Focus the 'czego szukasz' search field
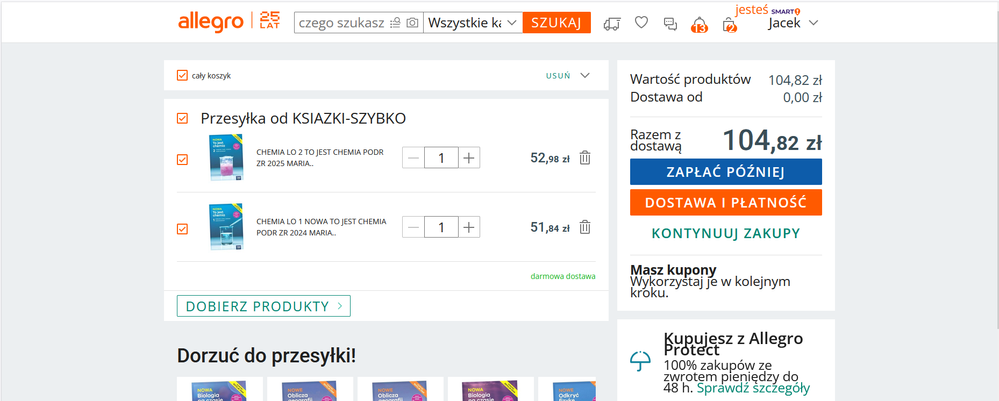The height and width of the screenshot is (401, 999). tap(342, 23)
